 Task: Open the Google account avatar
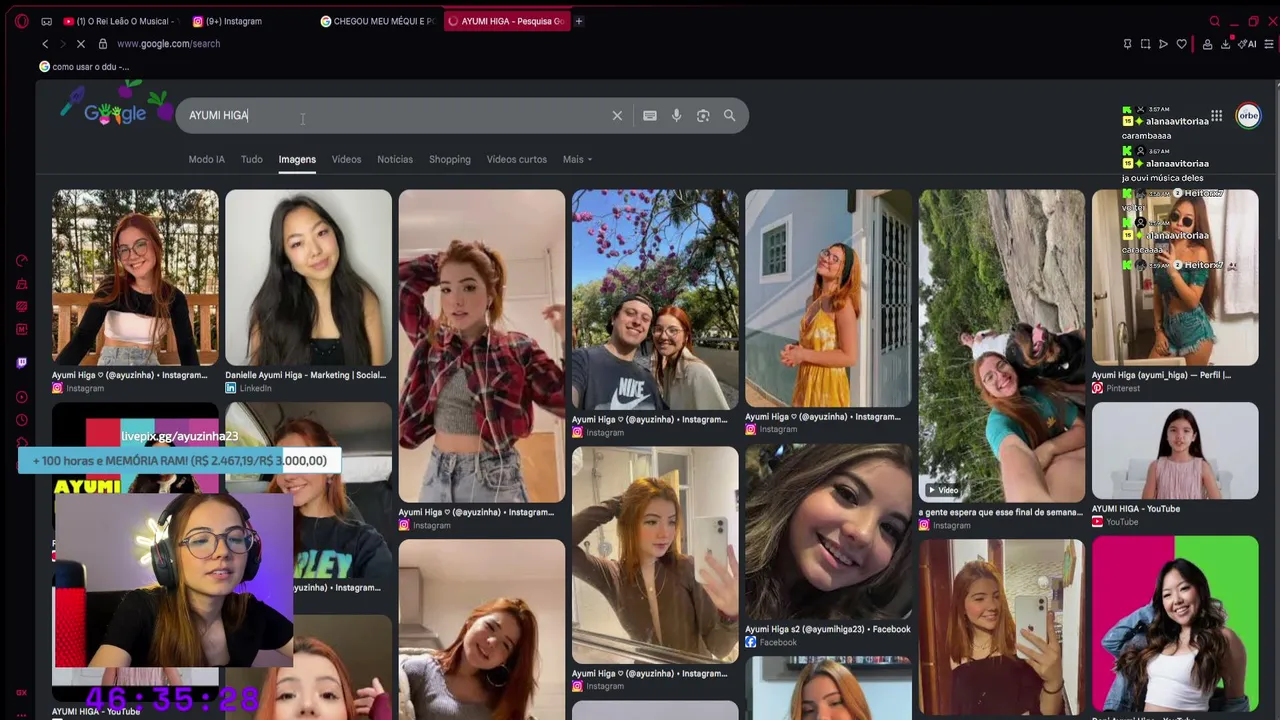[1248, 116]
